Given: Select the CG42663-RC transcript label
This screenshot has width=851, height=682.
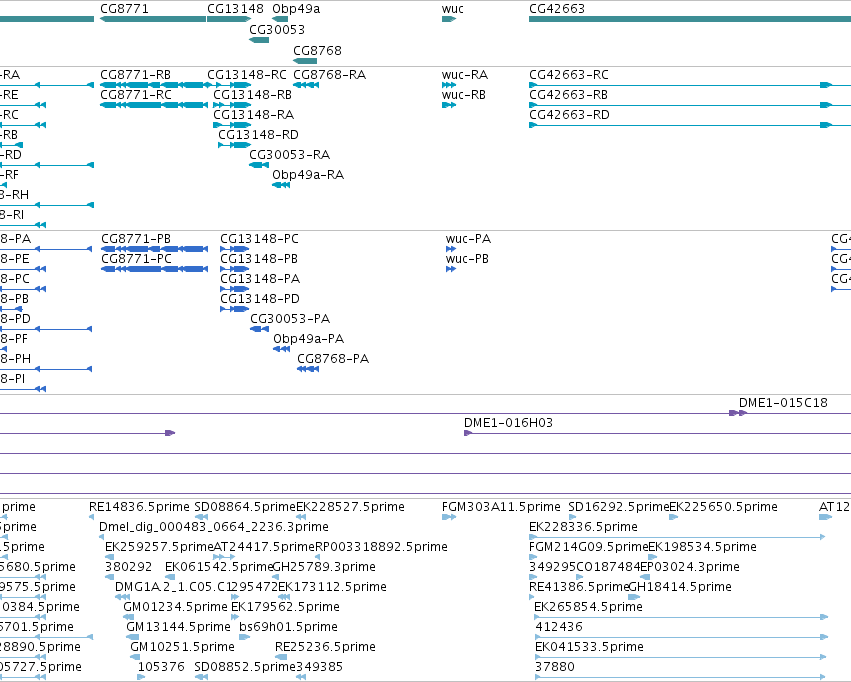Looking at the screenshot, I should click(x=569, y=74).
